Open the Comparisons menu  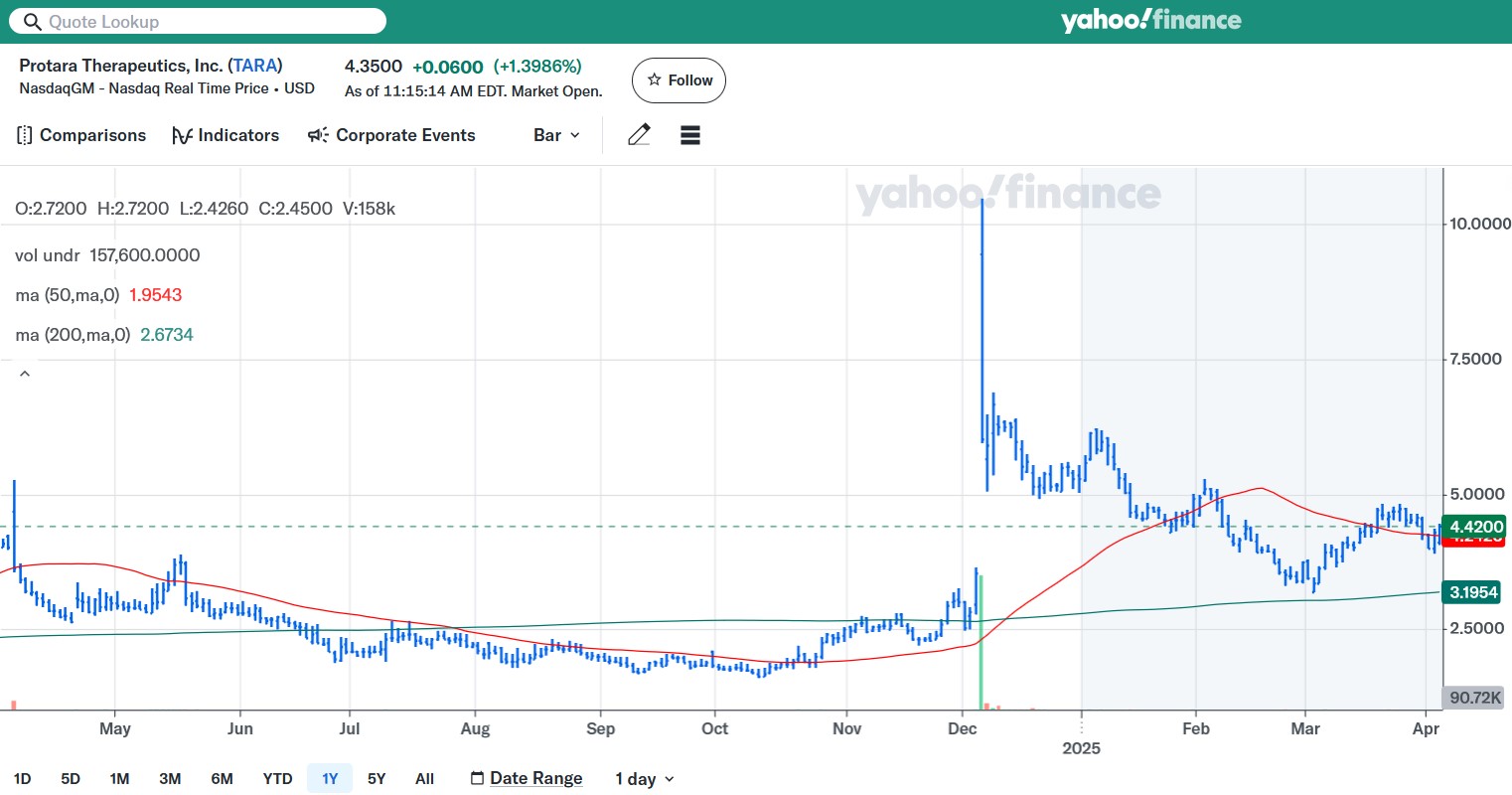[81, 135]
